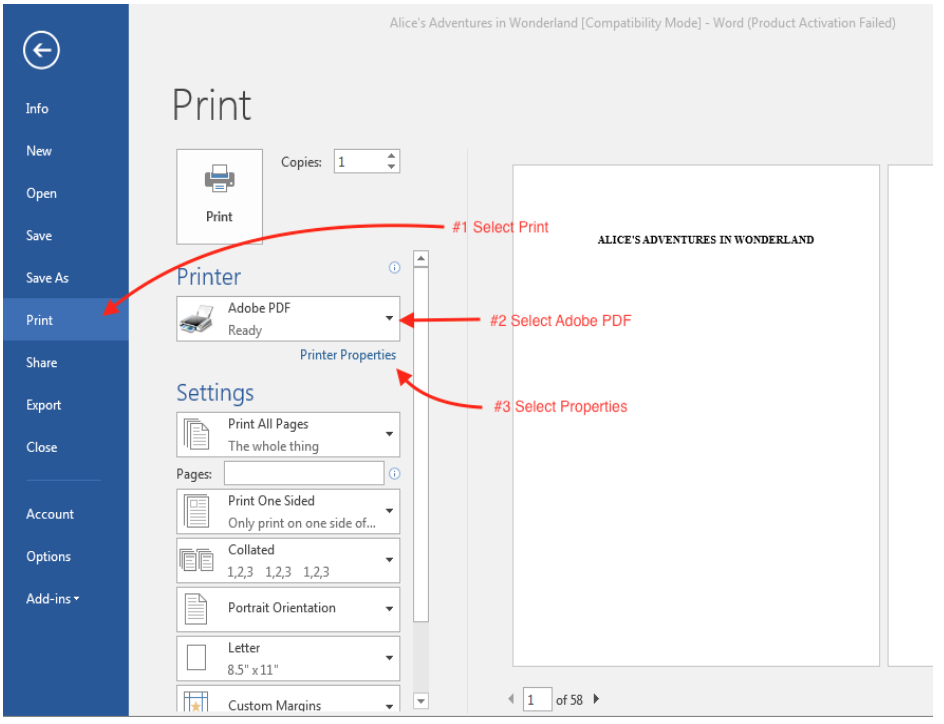The height and width of the screenshot is (724, 944).
Task: Open the Info page
Action: [x=37, y=109]
